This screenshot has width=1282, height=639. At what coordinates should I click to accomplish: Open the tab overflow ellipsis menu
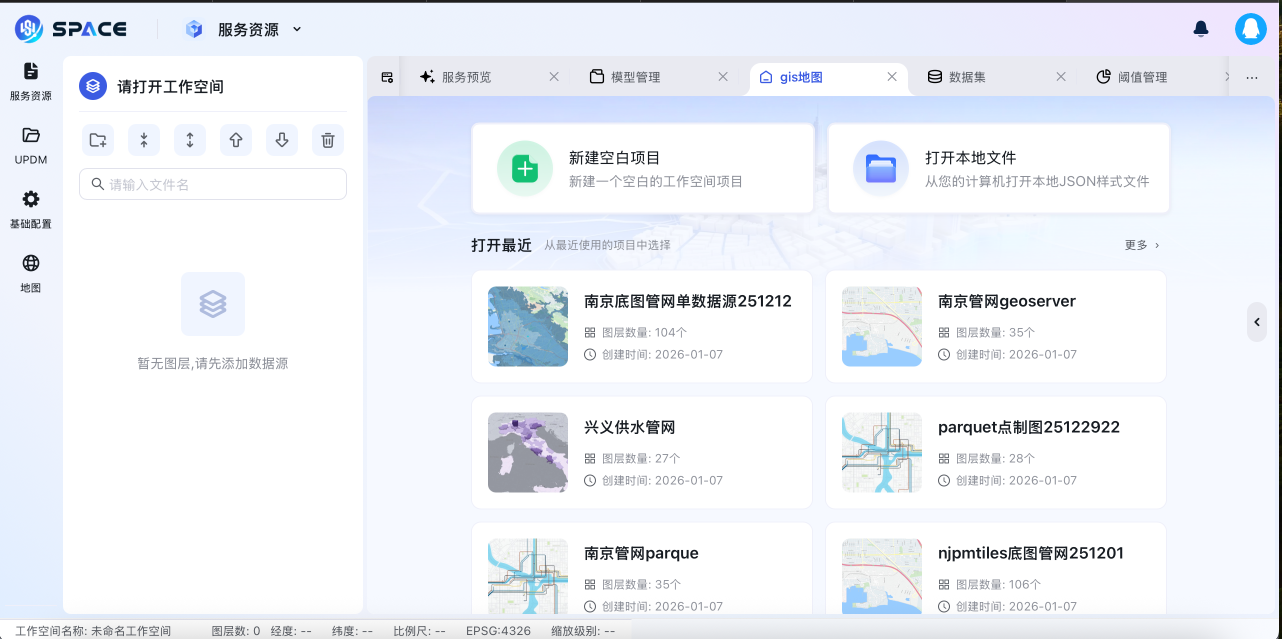1251,76
